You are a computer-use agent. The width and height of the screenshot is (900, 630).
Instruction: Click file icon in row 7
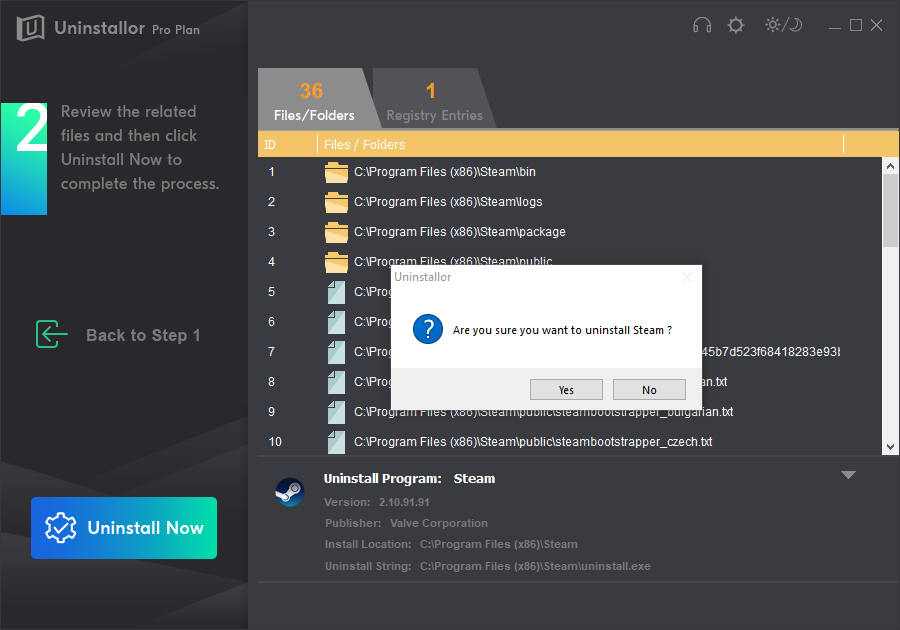tap(336, 352)
